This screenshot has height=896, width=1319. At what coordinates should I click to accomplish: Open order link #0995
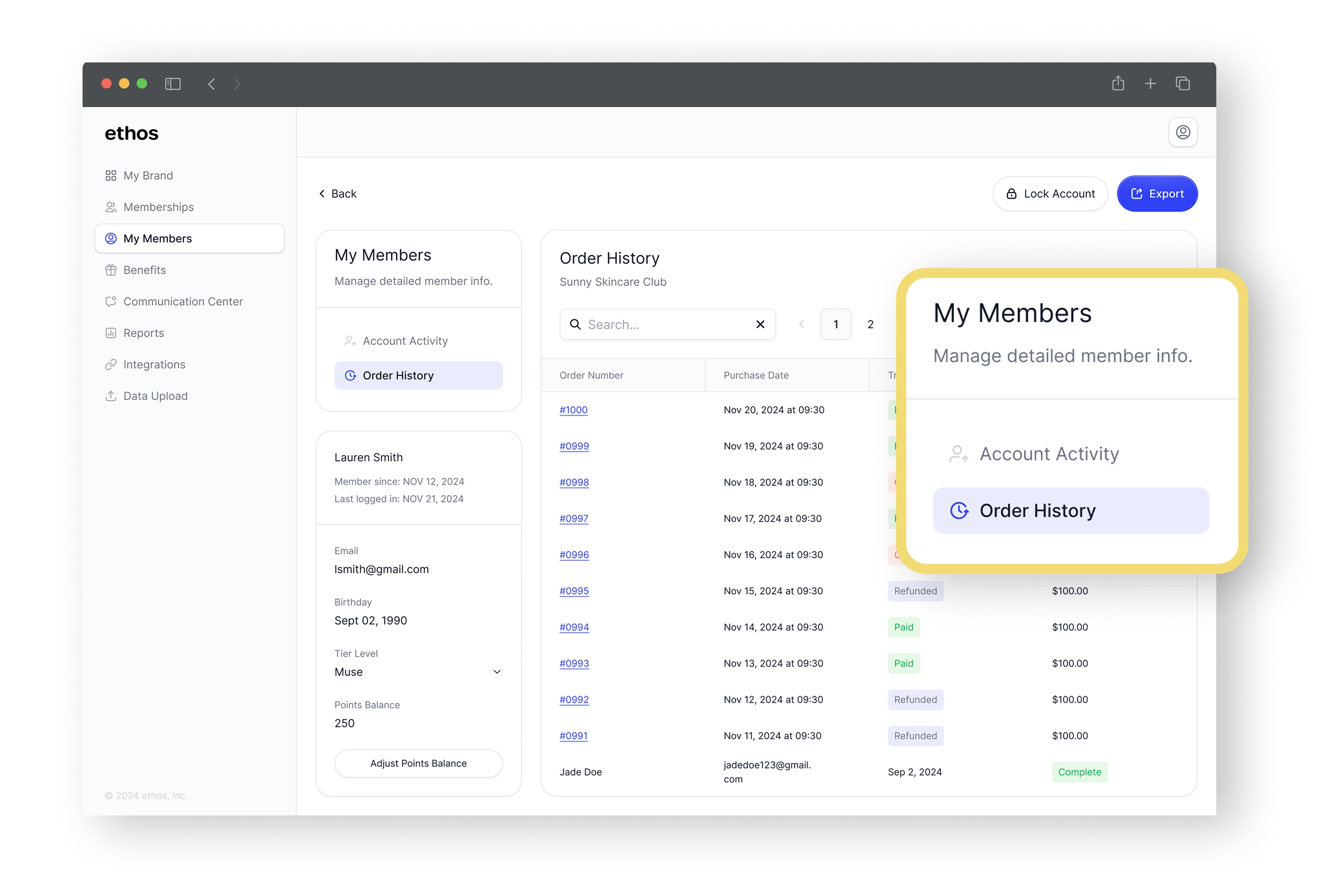574,591
